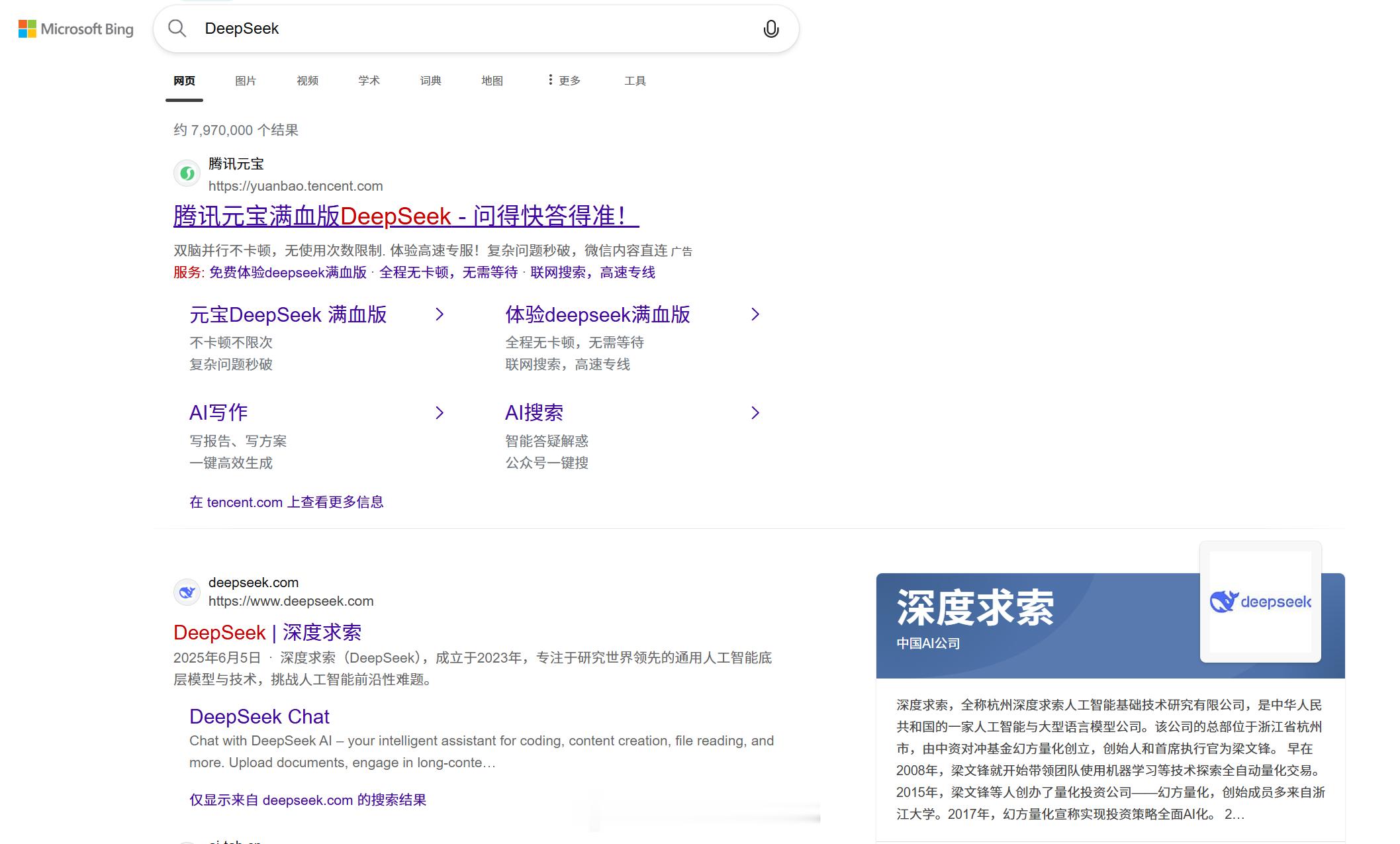Image resolution: width=1400 pixels, height=844 pixels.
Task: Click 仅显示来自 deepseek.com 的搜索结果
Action: point(308,800)
